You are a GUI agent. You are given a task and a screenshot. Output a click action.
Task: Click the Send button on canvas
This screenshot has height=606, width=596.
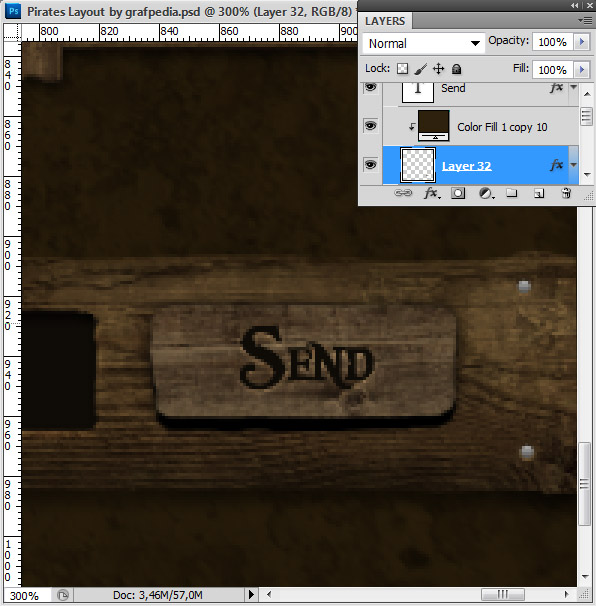(305, 364)
